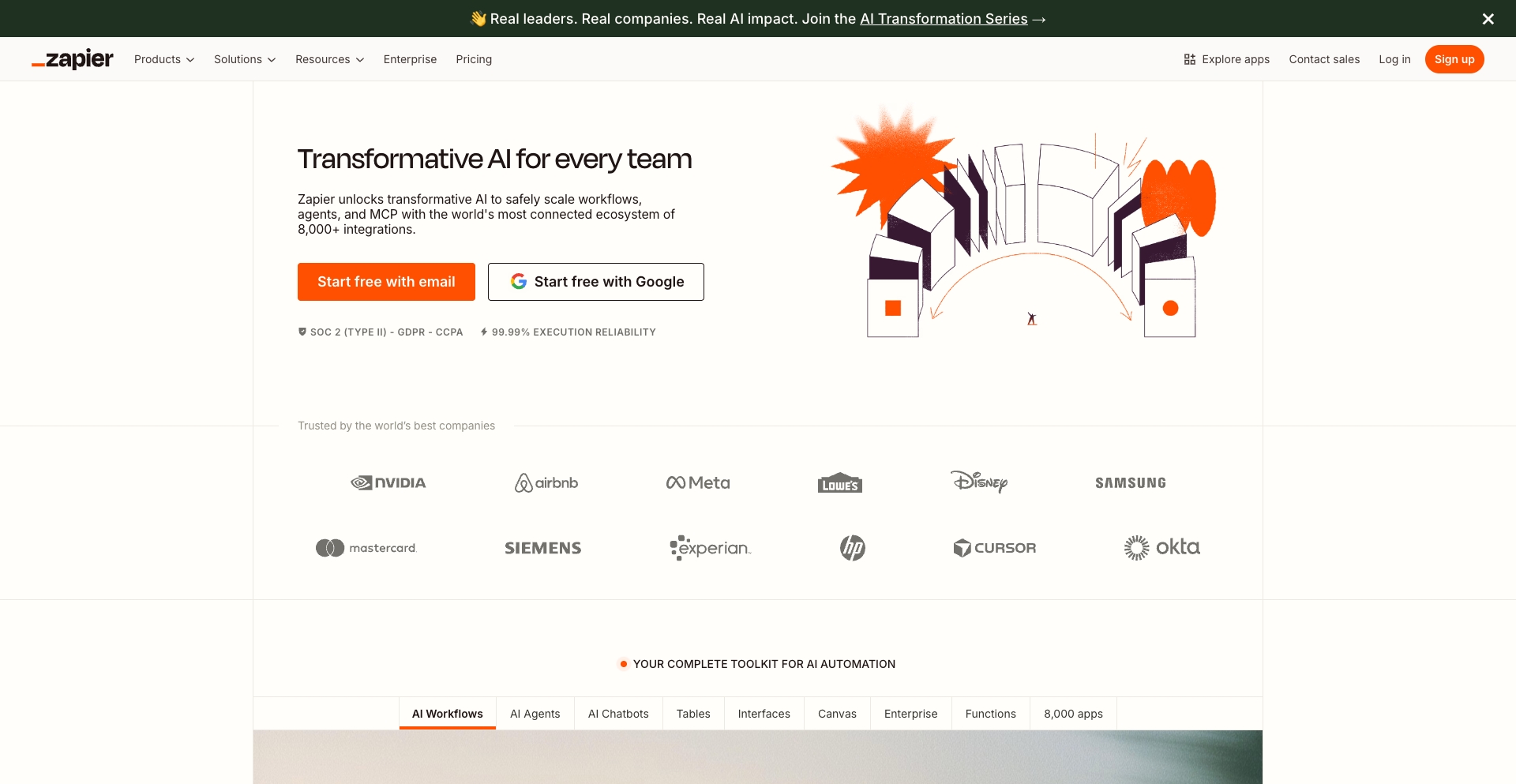Click the Zapier logo

pos(72,59)
